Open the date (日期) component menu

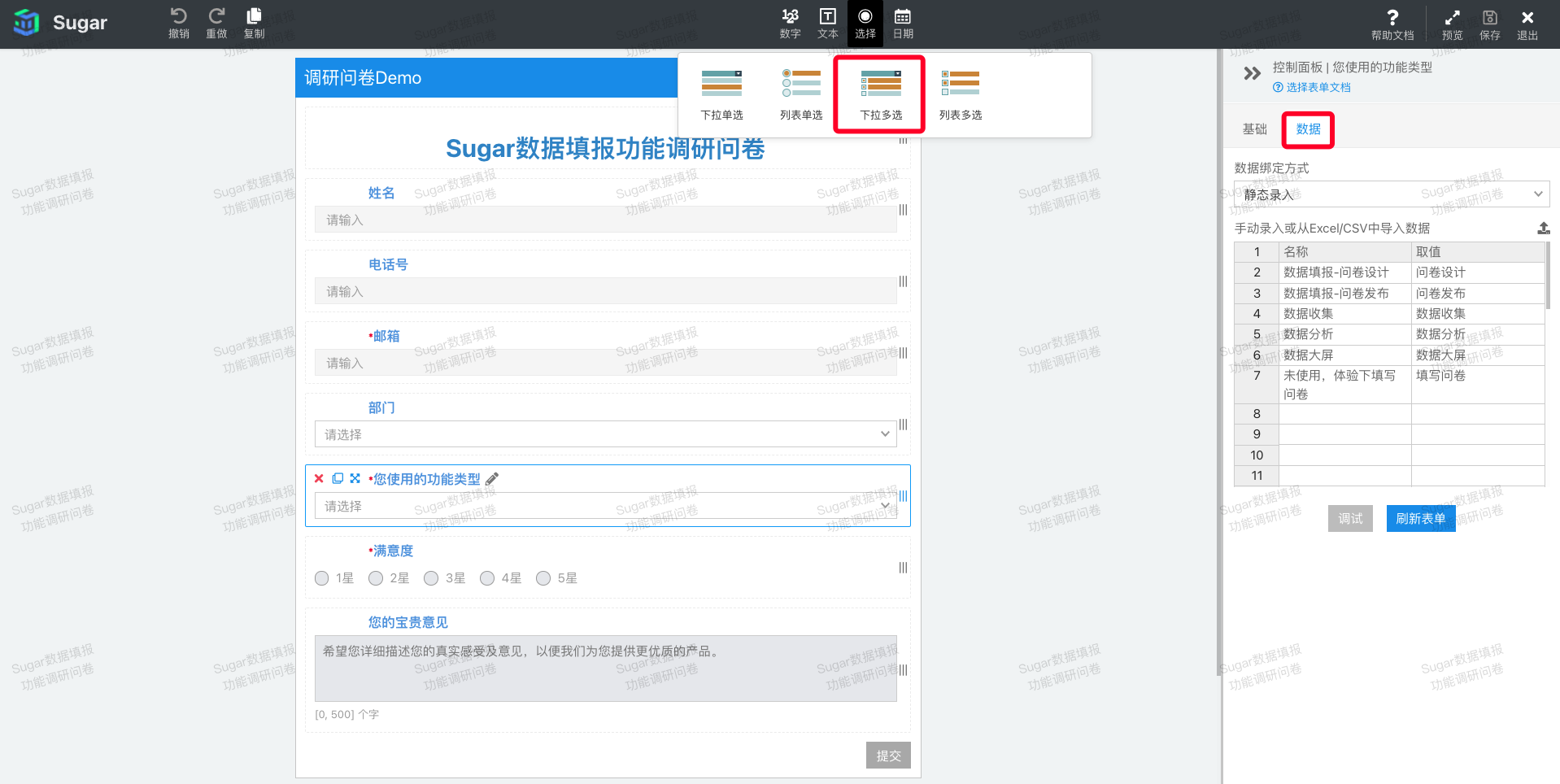click(903, 24)
